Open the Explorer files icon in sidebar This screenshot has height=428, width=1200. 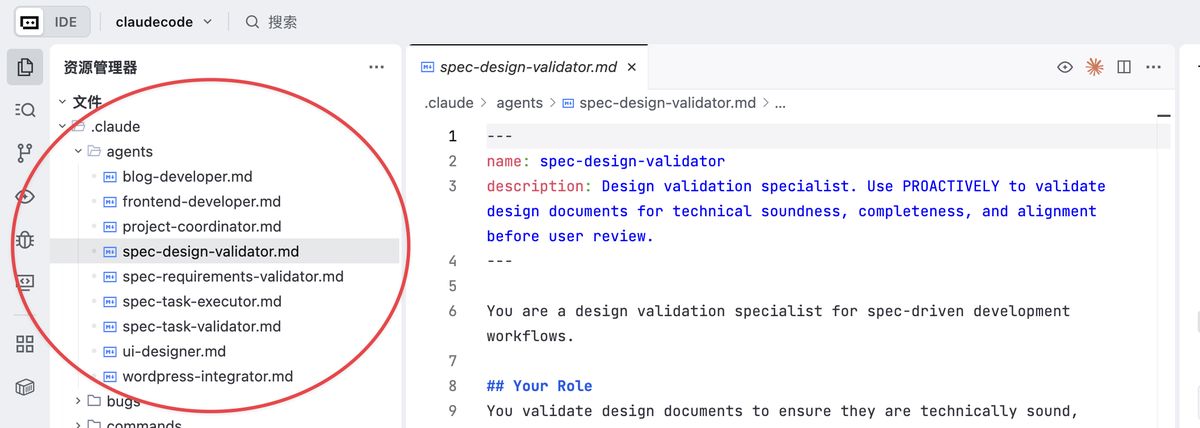click(x=25, y=67)
